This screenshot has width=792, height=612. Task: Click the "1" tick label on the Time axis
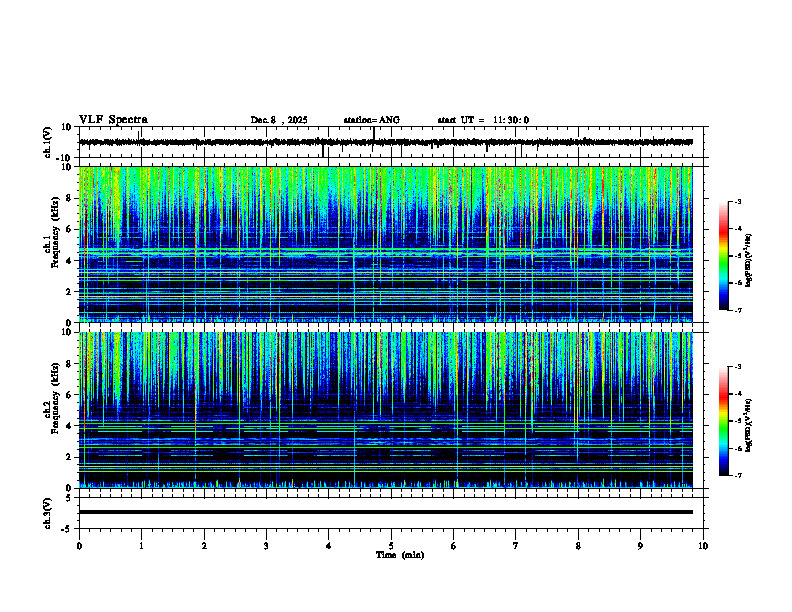tap(141, 546)
